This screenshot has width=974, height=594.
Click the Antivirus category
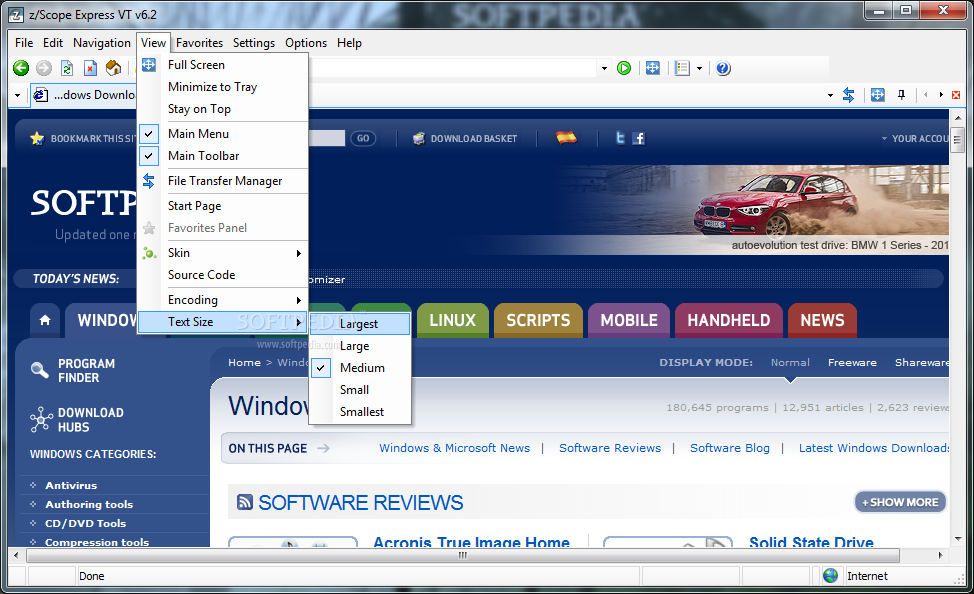71,485
